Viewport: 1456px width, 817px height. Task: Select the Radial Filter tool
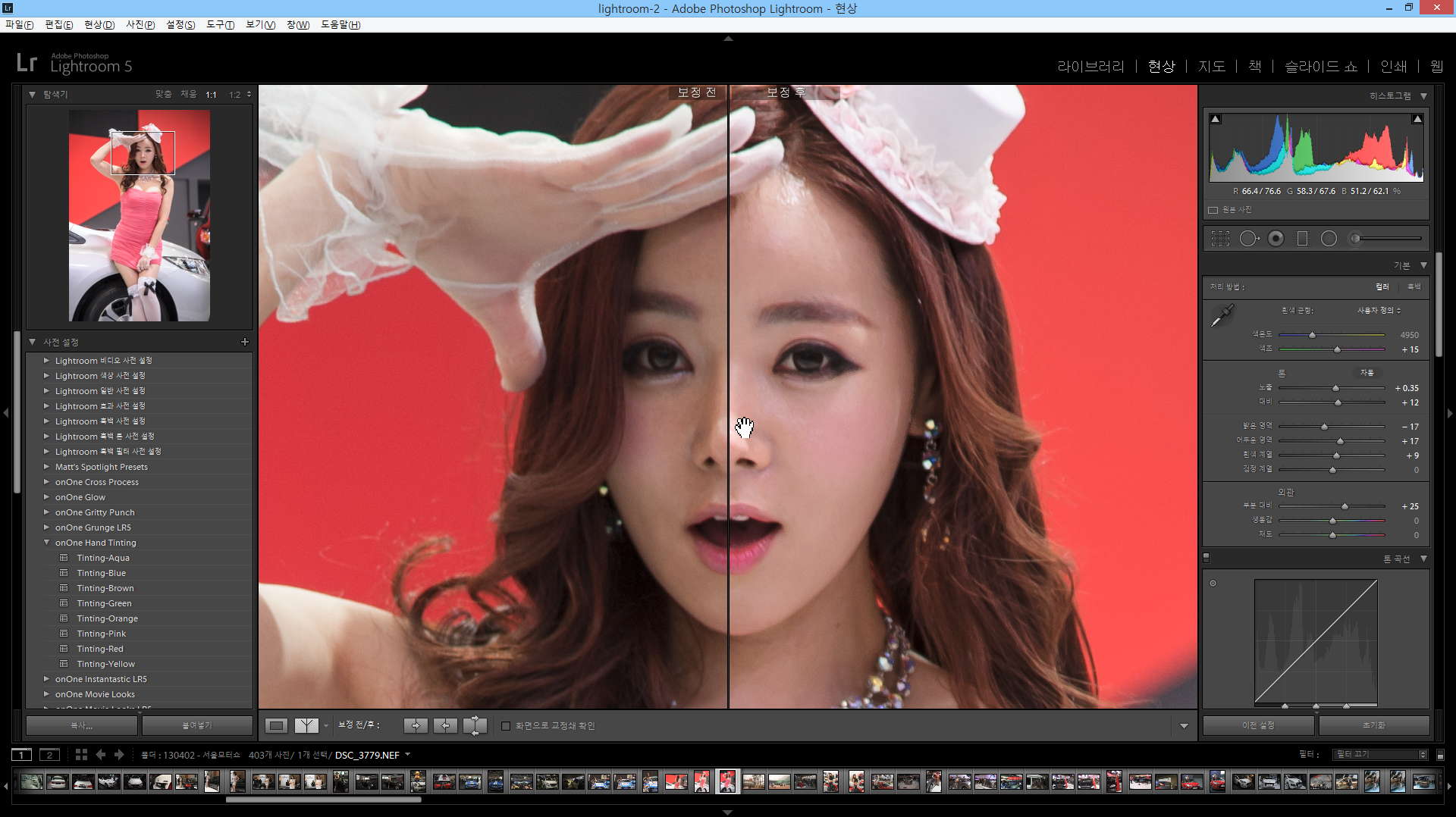click(1329, 239)
